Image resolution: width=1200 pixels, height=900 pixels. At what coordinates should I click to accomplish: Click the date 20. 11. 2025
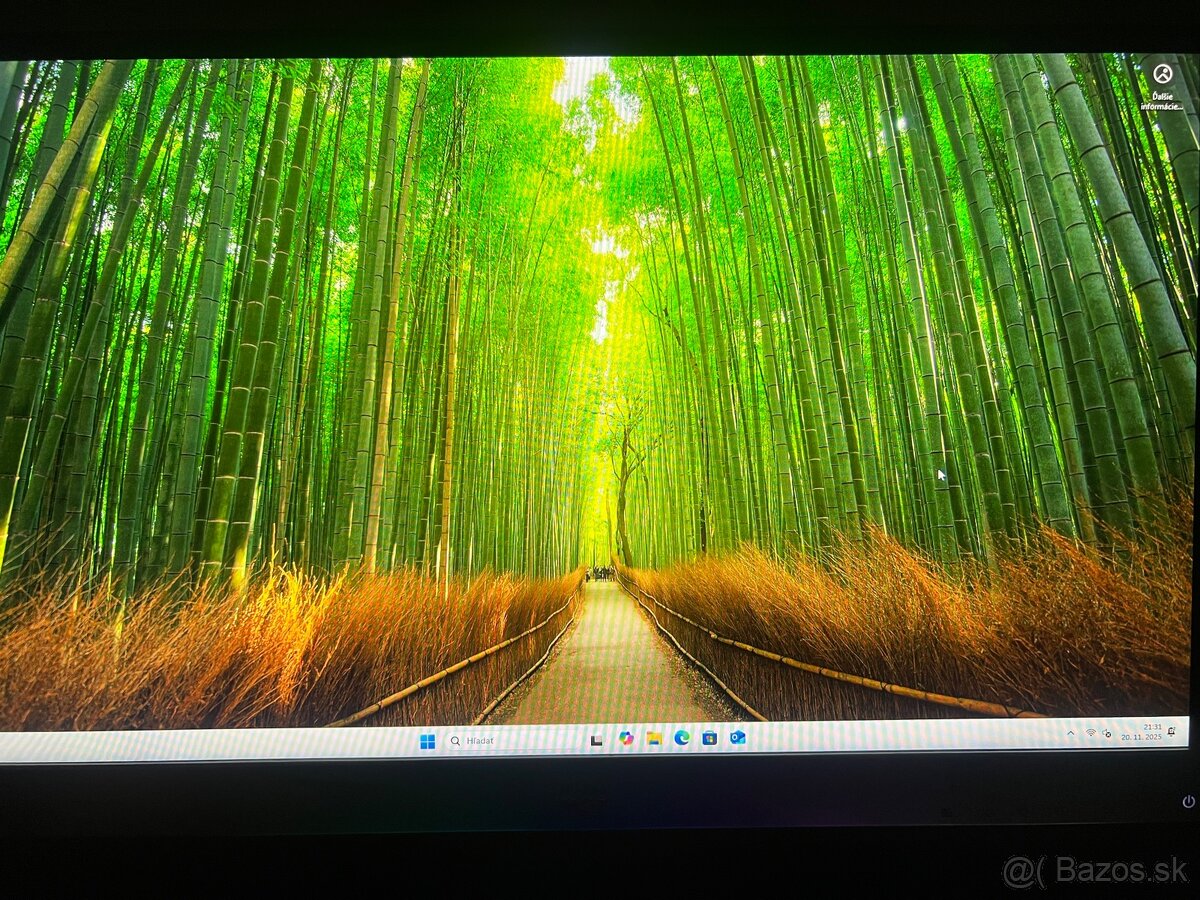coord(1142,736)
